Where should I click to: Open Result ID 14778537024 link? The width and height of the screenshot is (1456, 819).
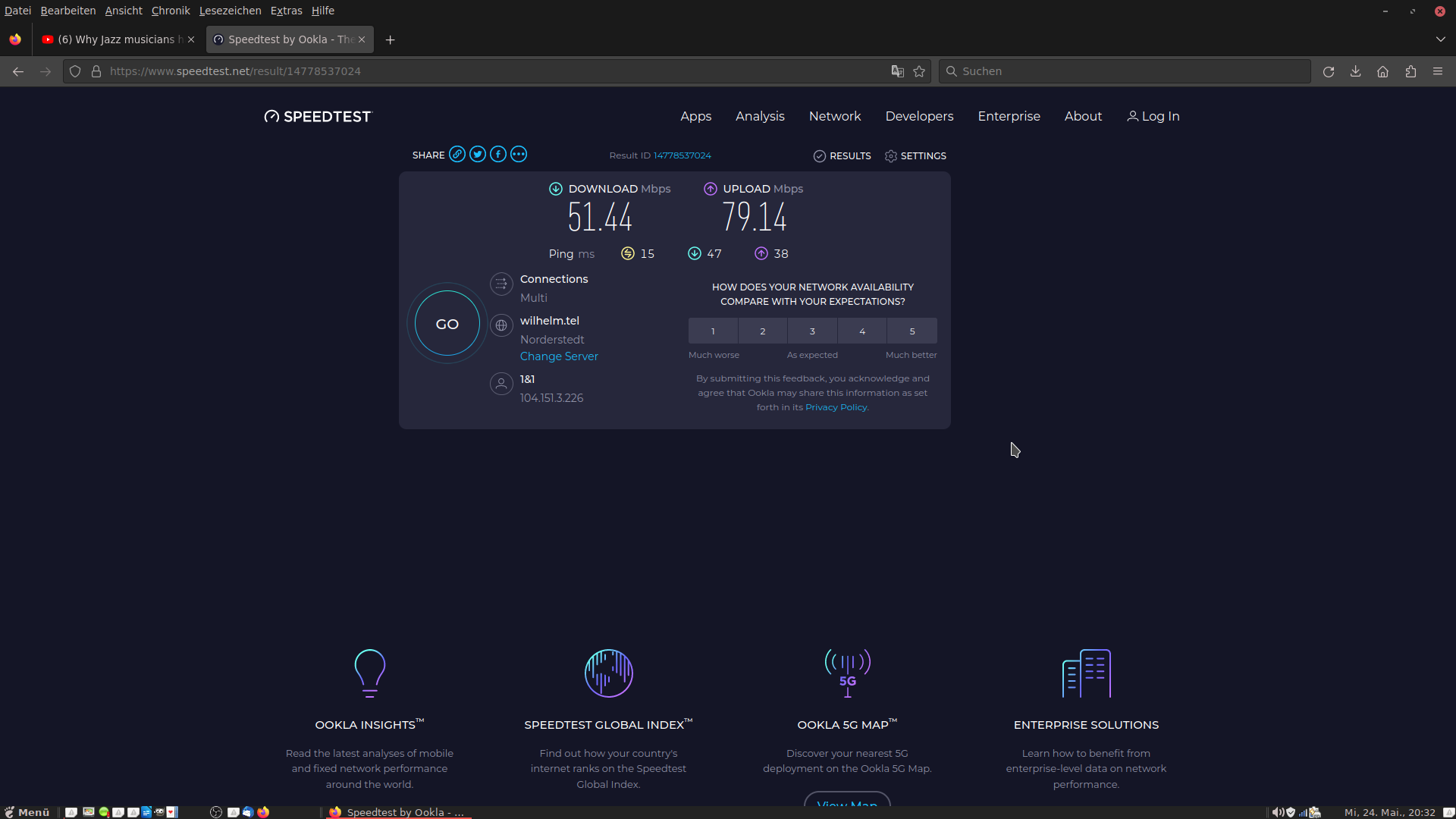coord(682,155)
